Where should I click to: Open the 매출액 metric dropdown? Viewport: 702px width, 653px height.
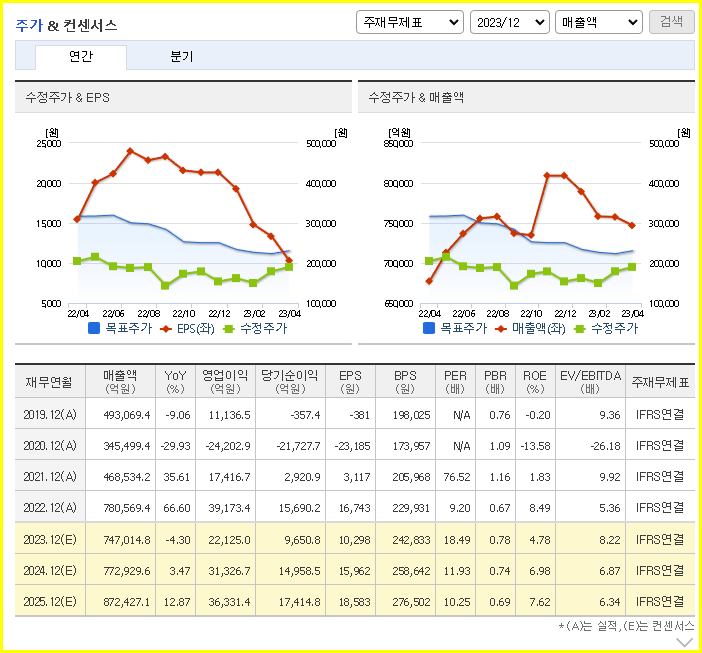click(599, 22)
